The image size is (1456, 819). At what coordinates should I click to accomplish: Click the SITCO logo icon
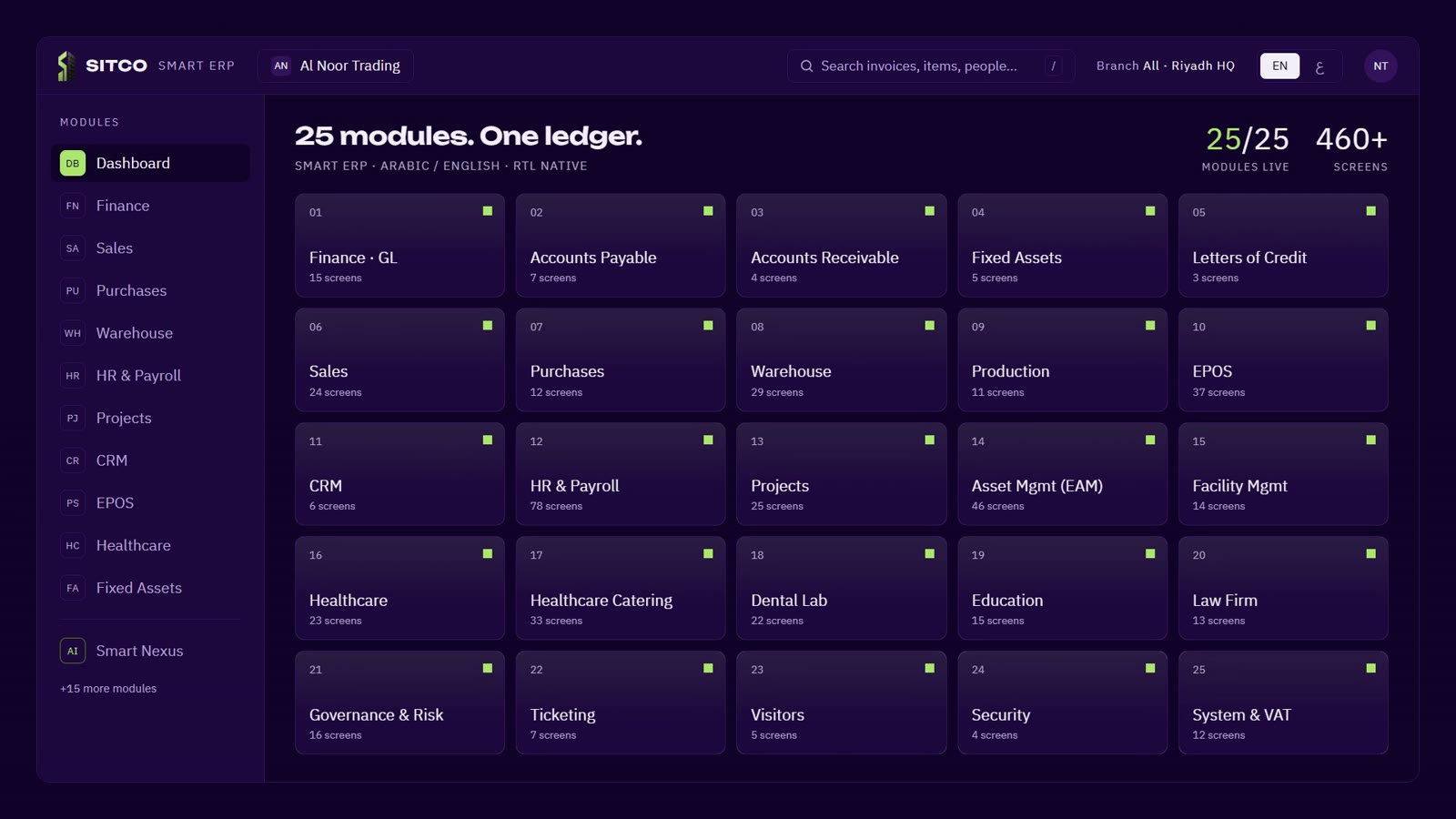(x=66, y=66)
